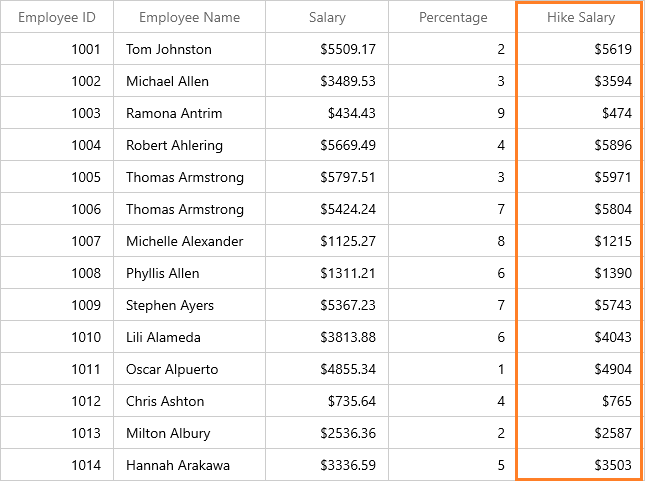This screenshot has height=481, width=645.
Task: Select Ramona Antrim's salary $434.43
Action: [x=351, y=113]
